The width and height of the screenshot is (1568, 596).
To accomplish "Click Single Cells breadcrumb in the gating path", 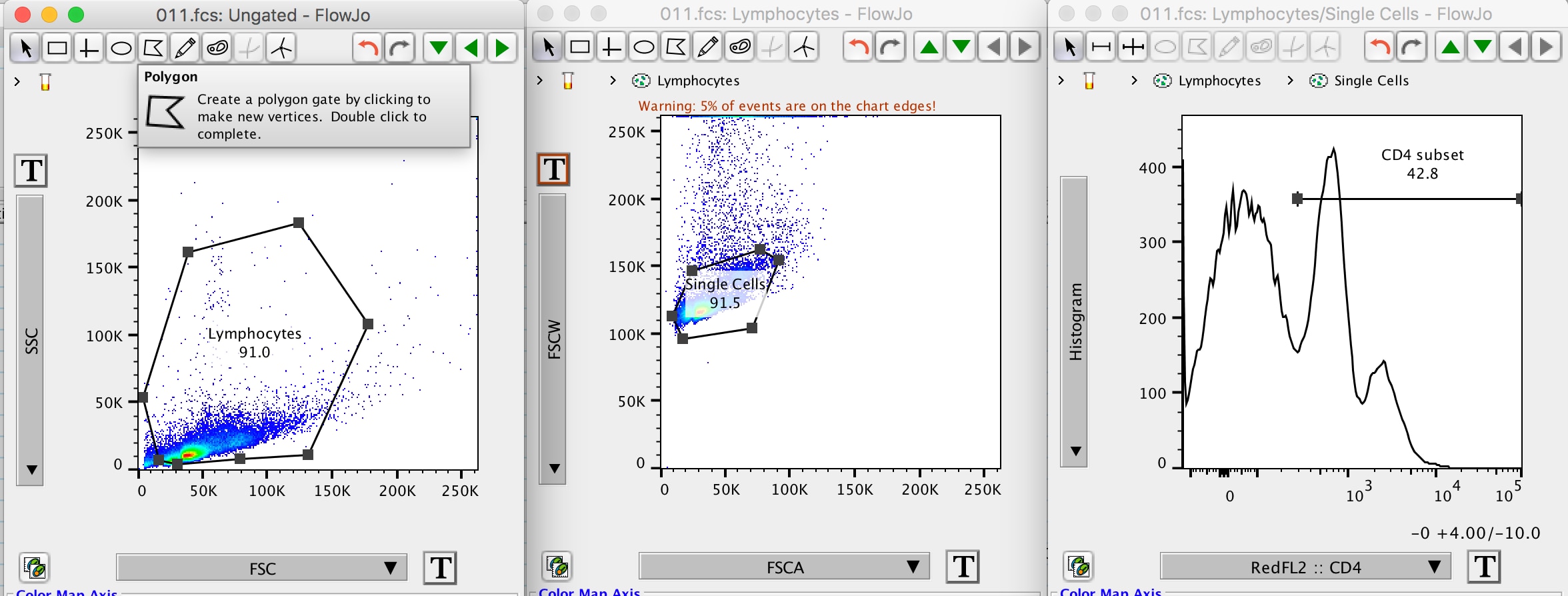I will [x=1371, y=81].
